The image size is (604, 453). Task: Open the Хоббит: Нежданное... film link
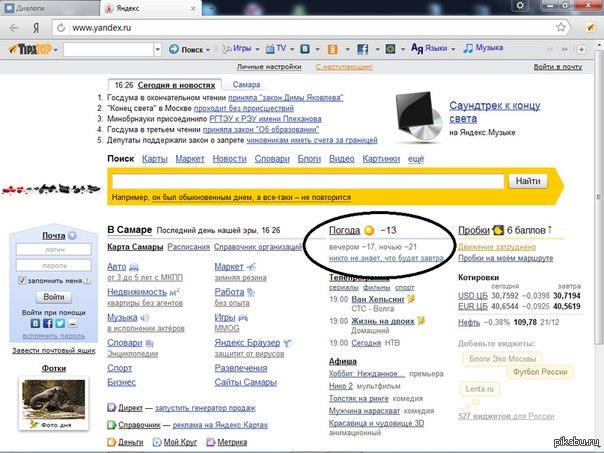[367, 374]
